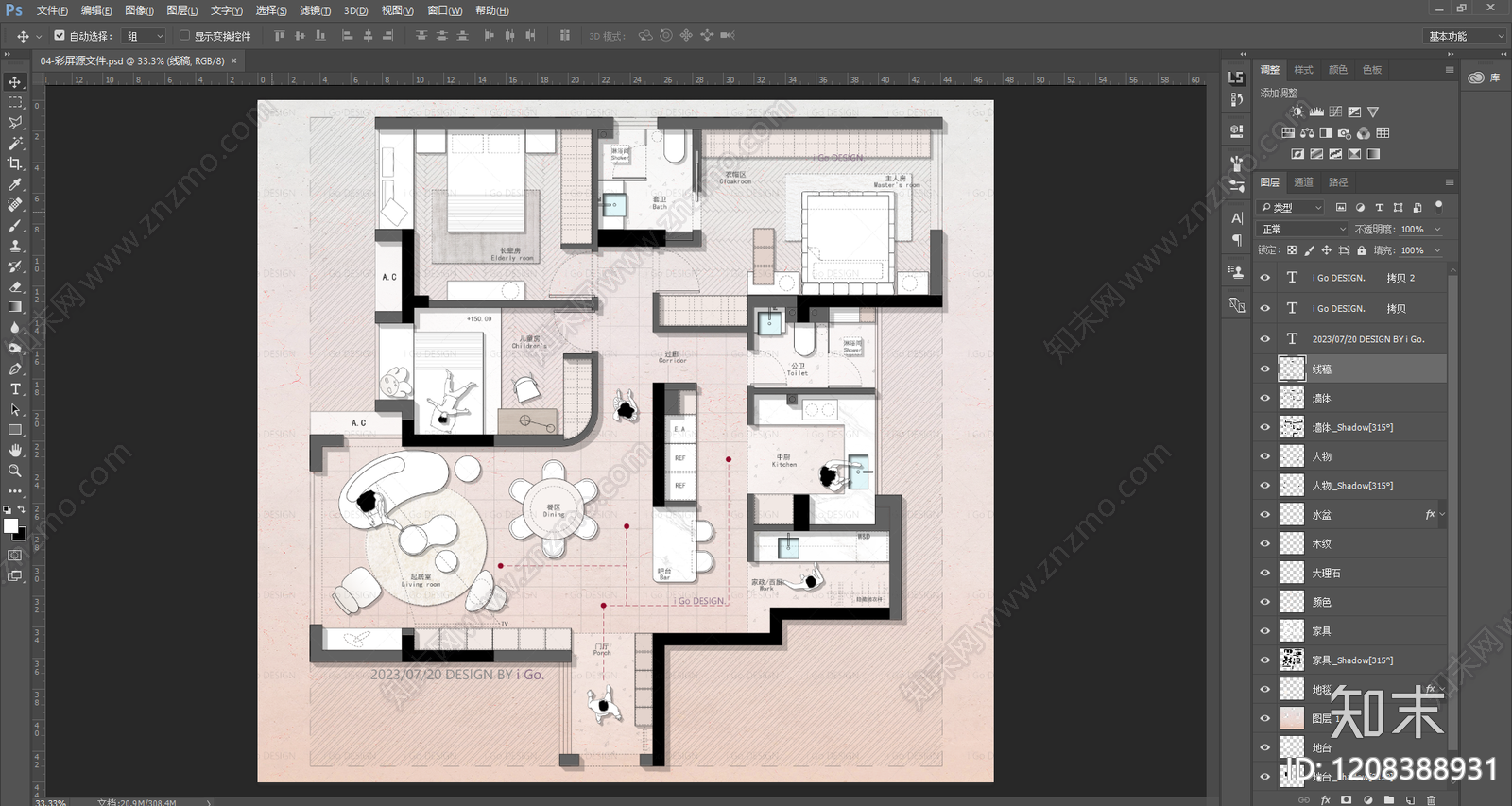Pick the Horizontal Type tool
The image size is (1512, 806).
(15, 389)
